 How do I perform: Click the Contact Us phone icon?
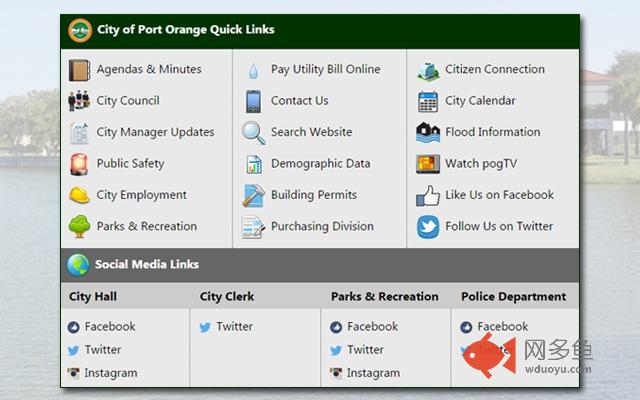(x=253, y=101)
